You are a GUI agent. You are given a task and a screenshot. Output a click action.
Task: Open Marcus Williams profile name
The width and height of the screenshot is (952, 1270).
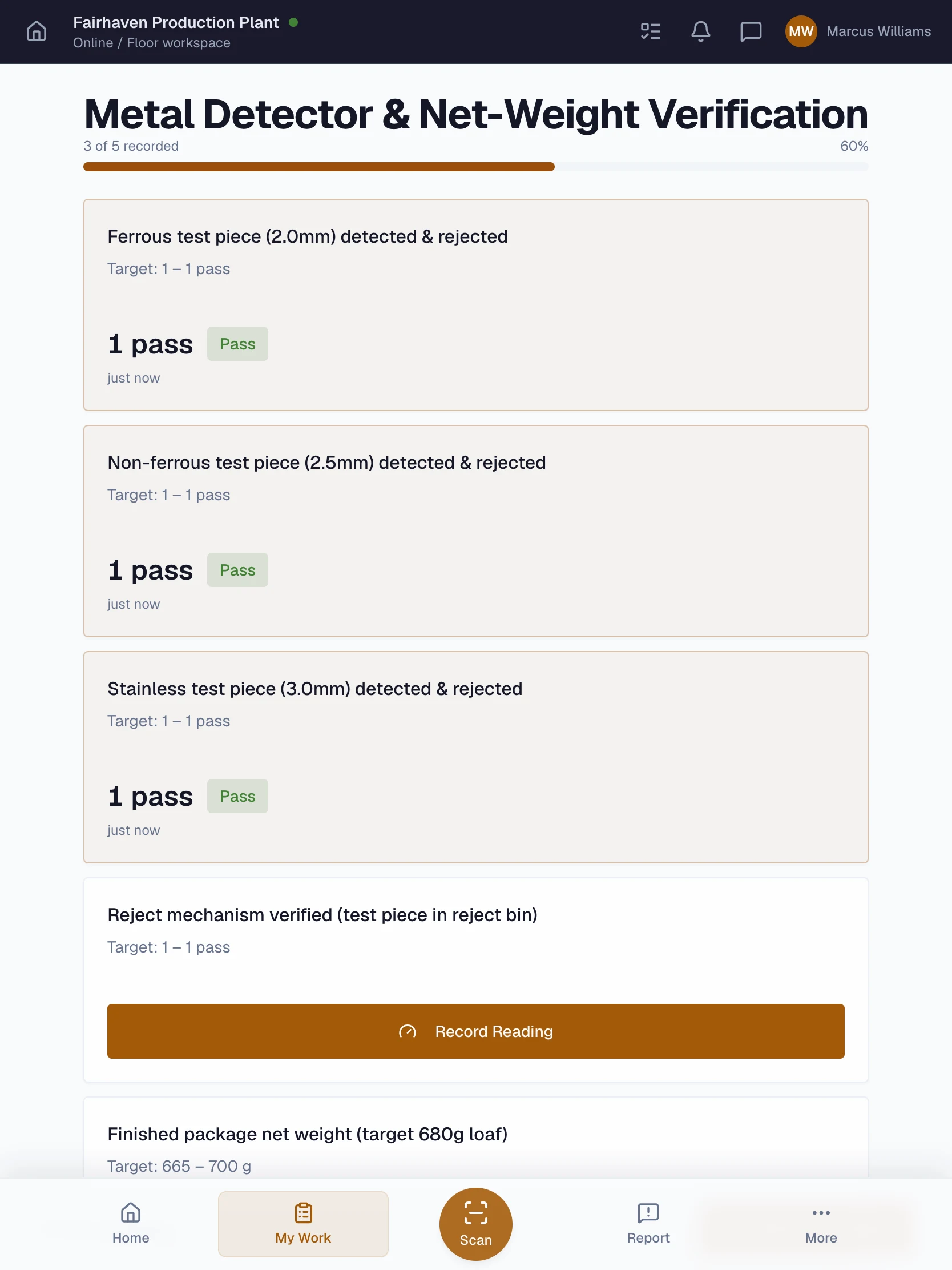(x=878, y=31)
